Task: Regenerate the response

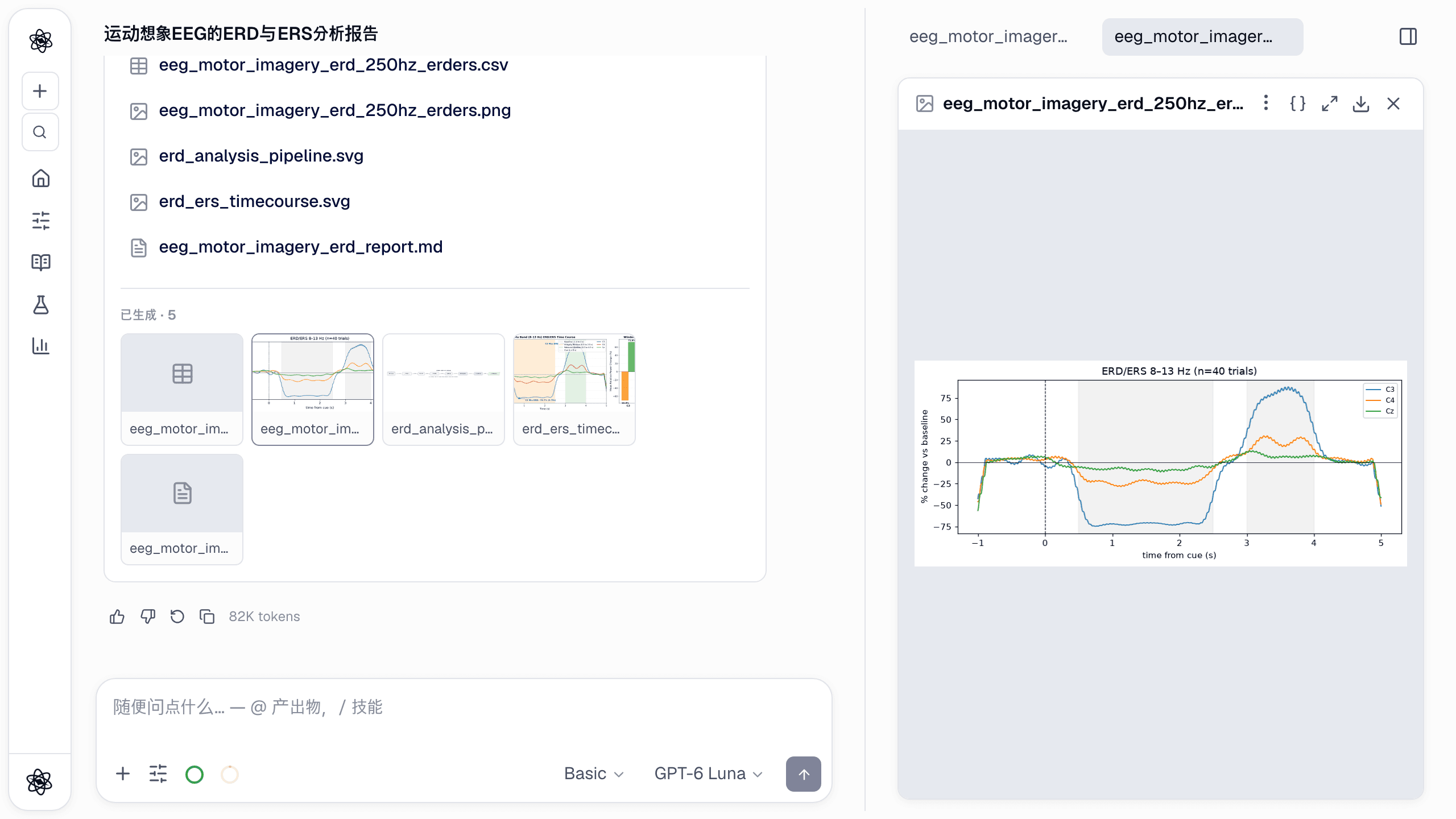Action: pos(177,617)
